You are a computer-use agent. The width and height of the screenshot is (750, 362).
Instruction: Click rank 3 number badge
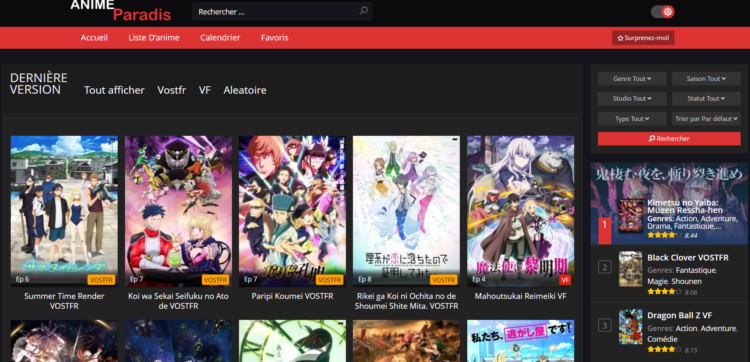pyautogui.click(x=605, y=326)
